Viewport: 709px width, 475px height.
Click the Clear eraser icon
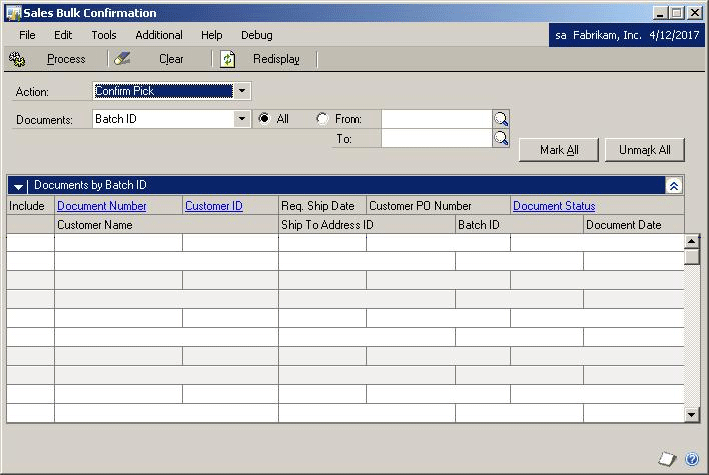pos(122,59)
